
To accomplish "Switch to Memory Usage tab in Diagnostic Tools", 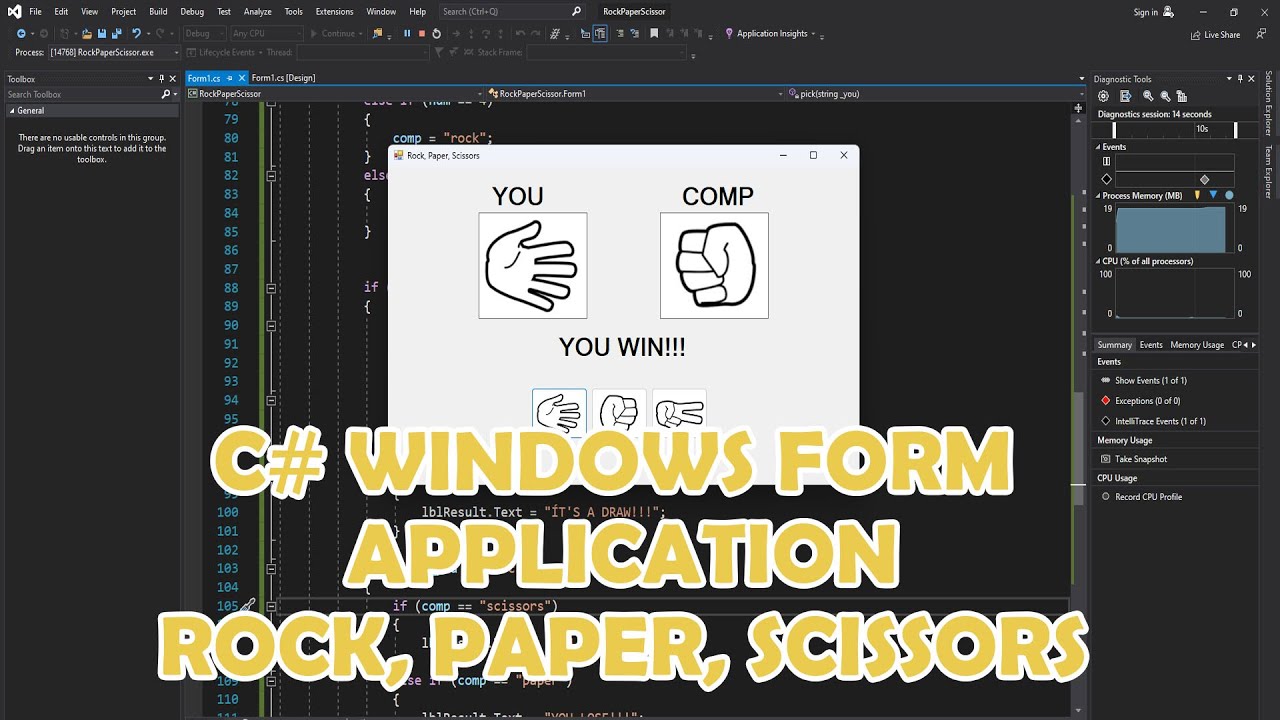I will coord(1197,345).
